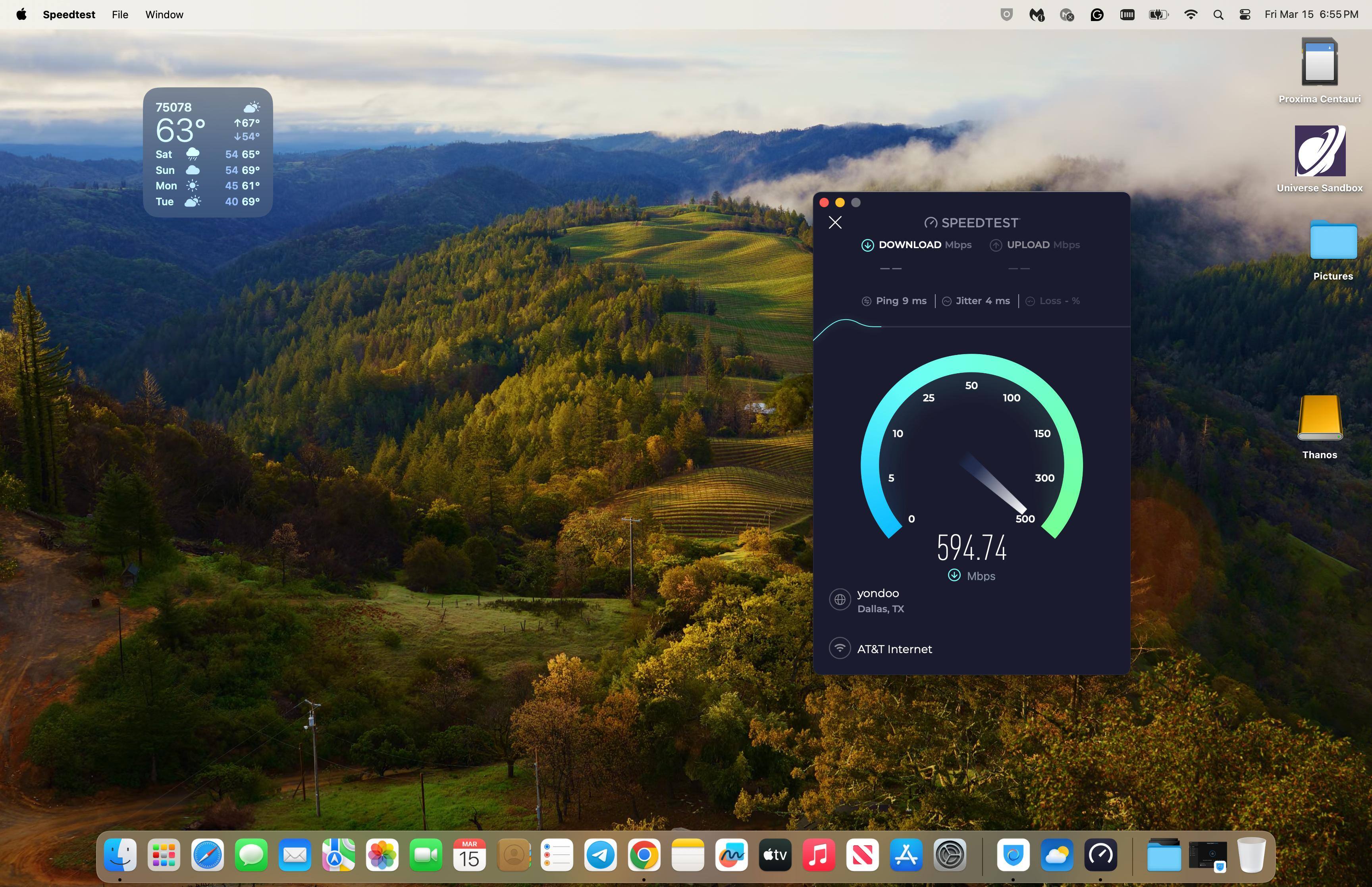Screen dimensions: 1372x887
Task: Cancel the test with the X icon
Action: tap(835, 222)
